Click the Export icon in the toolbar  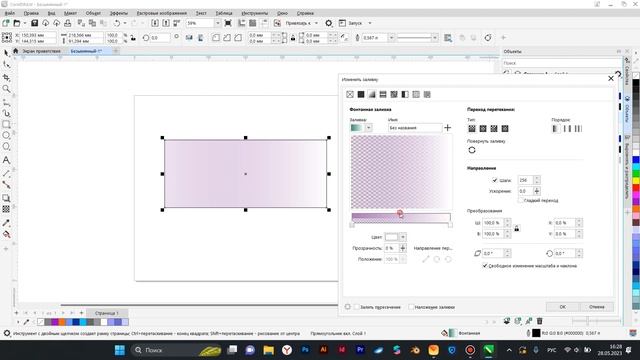(166, 23)
